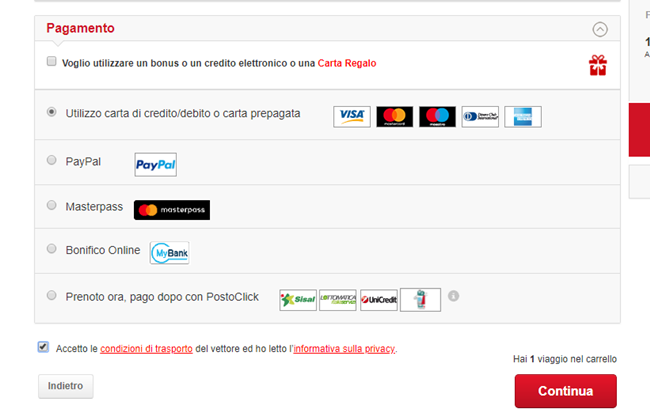Select the PayPal payment radio button
Image resolution: width=650 pixels, height=416 pixels.
(51, 160)
